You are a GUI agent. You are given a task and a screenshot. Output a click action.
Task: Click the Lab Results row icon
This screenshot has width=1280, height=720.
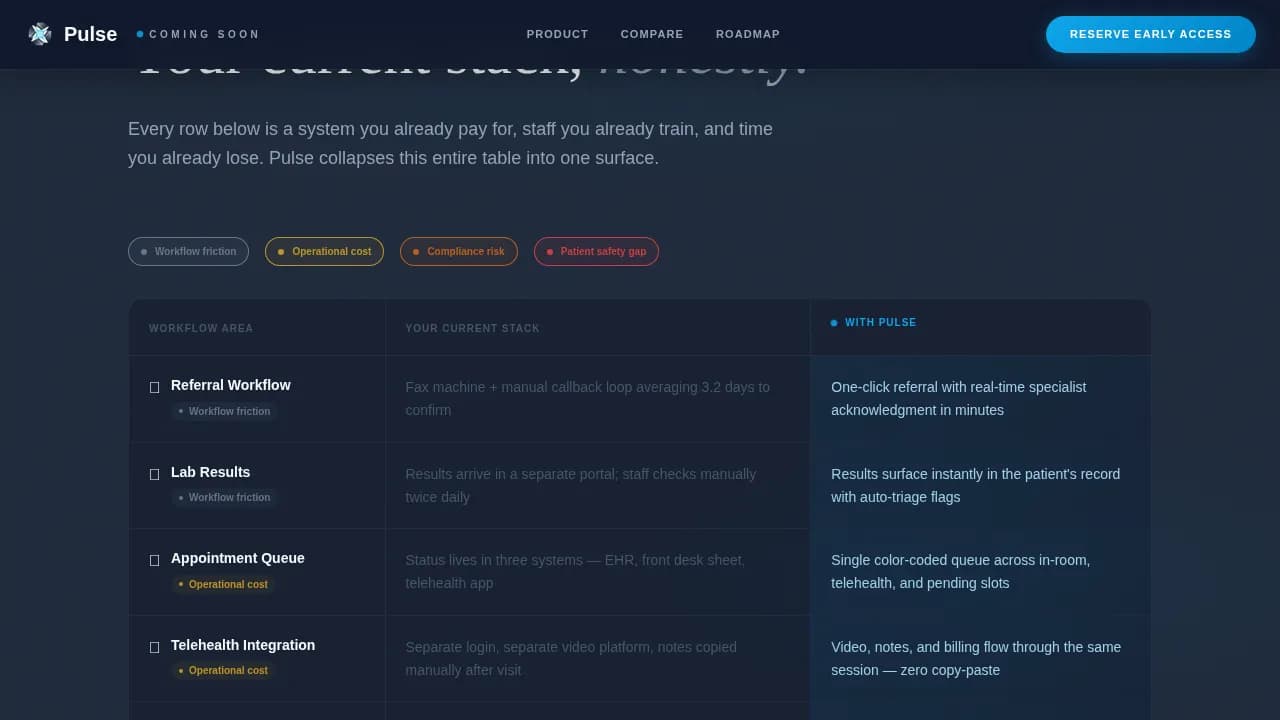pos(155,474)
